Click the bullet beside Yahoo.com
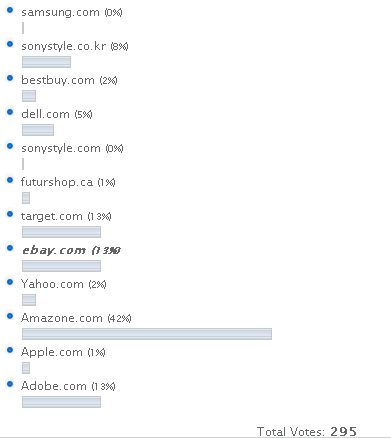The width and height of the screenshot is (391, 438). point(10,282)
